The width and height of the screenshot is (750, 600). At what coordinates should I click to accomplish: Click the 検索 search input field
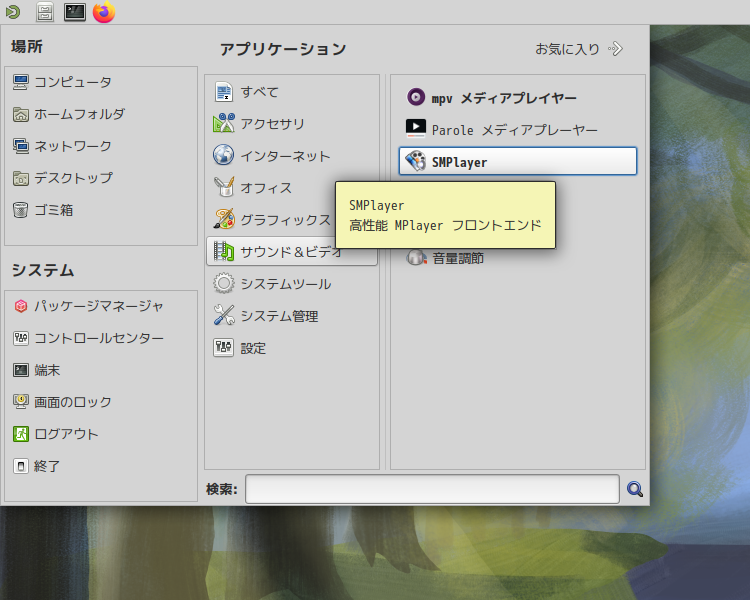[432, 489]
